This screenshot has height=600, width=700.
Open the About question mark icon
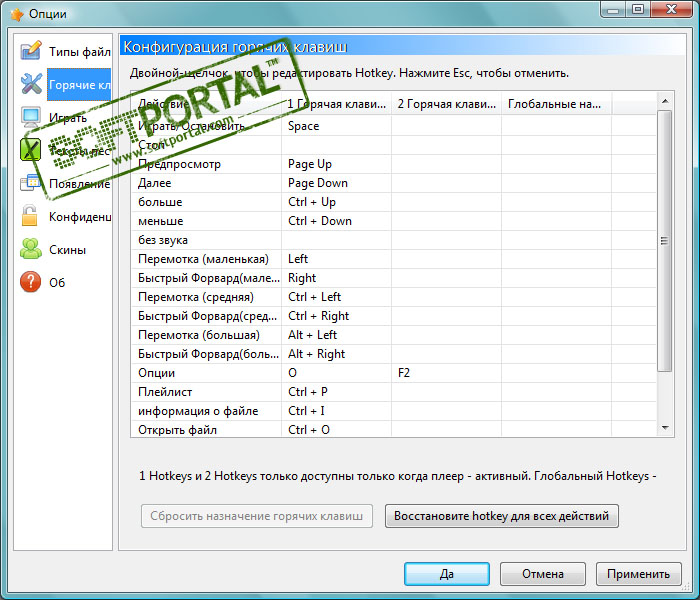(31, 282)
